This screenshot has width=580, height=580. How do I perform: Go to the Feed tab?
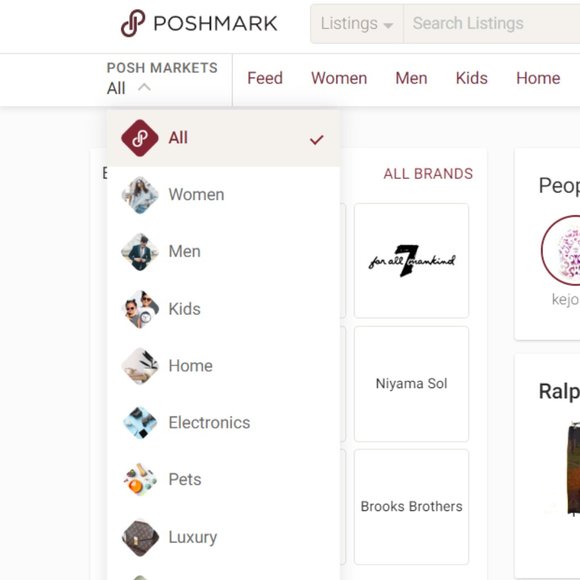click(x=265, y=78)
